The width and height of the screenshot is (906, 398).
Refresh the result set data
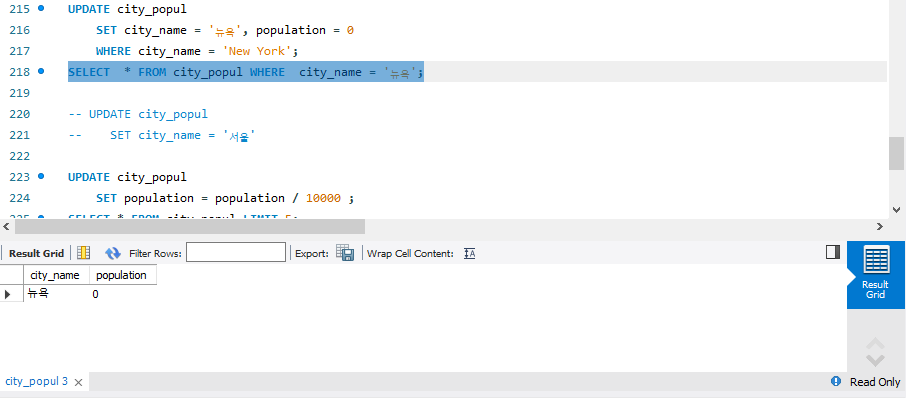tap(113, 253)
